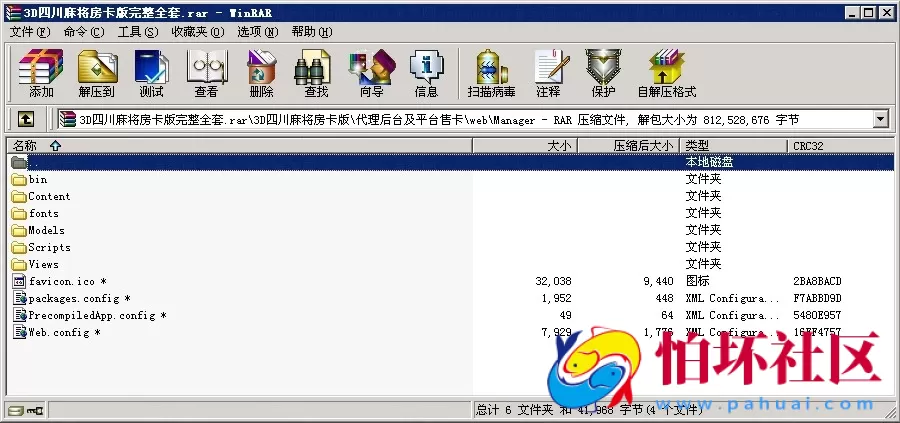
Task: Click the Web.config file icon
Action: tap(20, 332)
